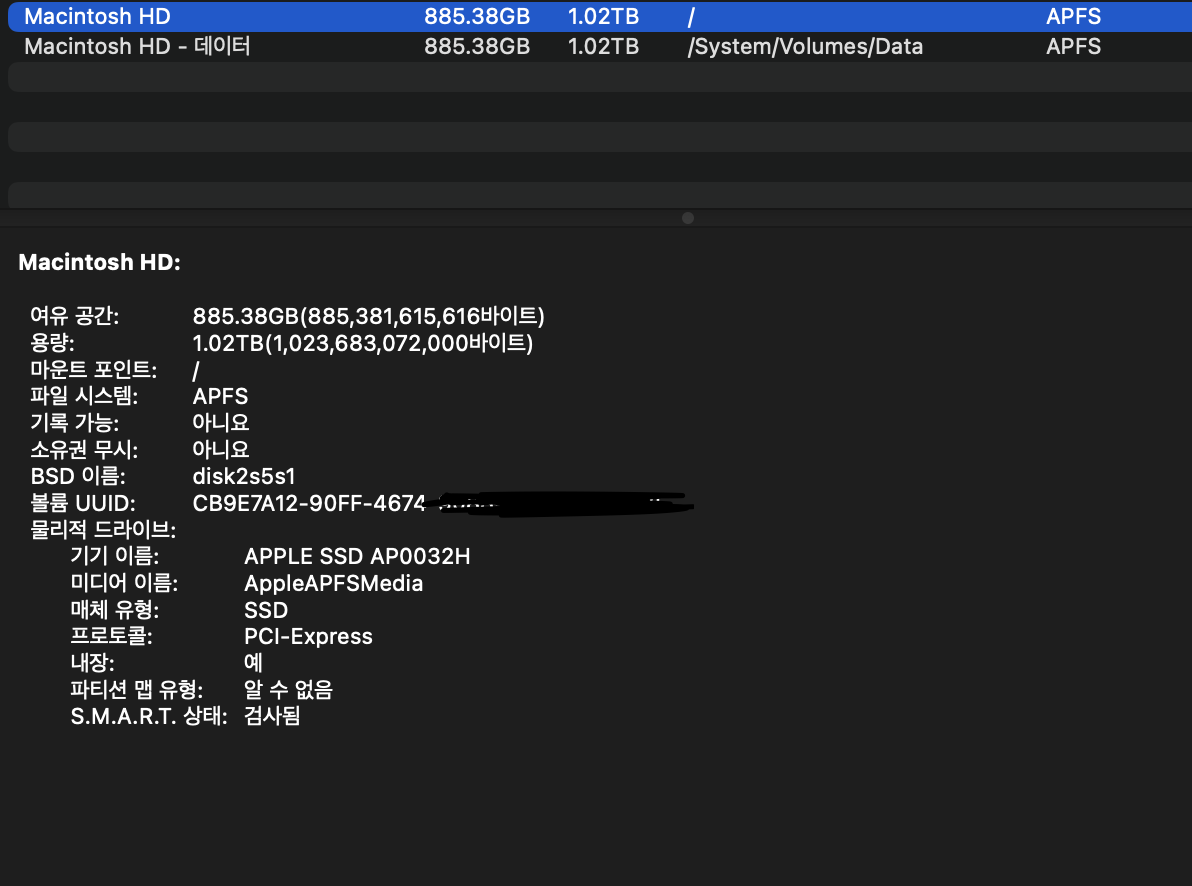Click the 여유 공간 label
Viewport: 1192px width, 886px height.
click(74, 316)
